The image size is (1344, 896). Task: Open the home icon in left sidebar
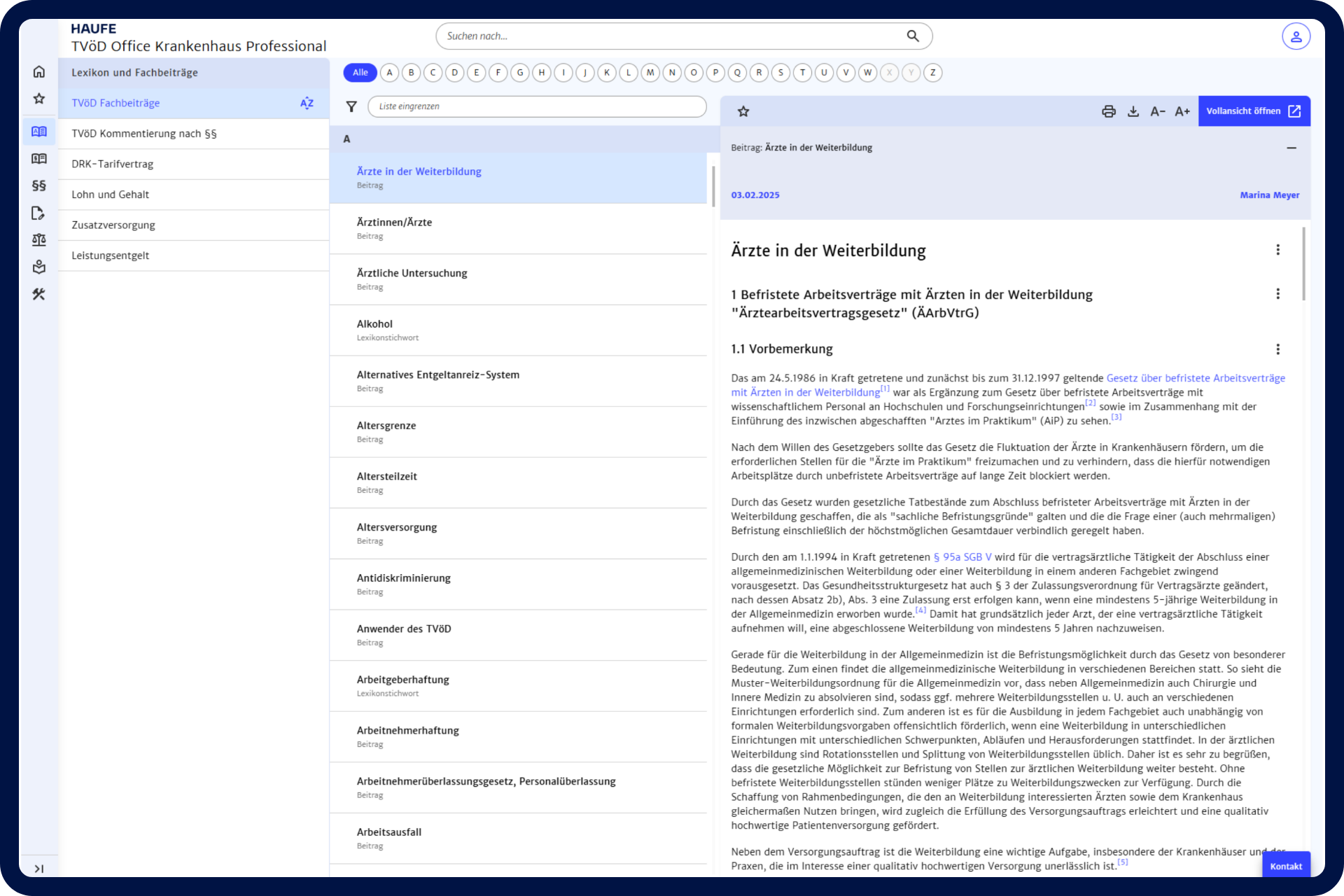(39, 71)
